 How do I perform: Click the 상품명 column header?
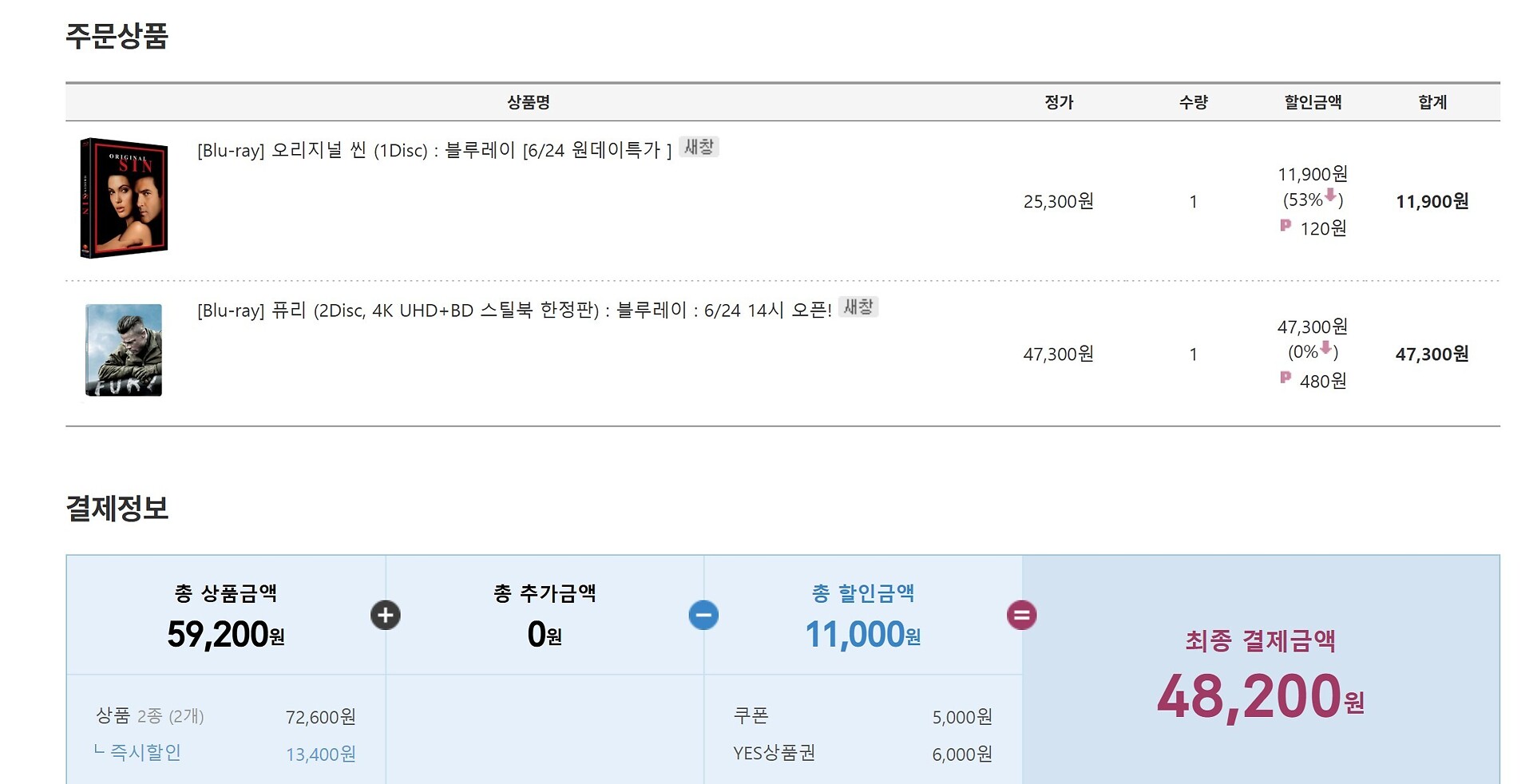coord(529,102)
